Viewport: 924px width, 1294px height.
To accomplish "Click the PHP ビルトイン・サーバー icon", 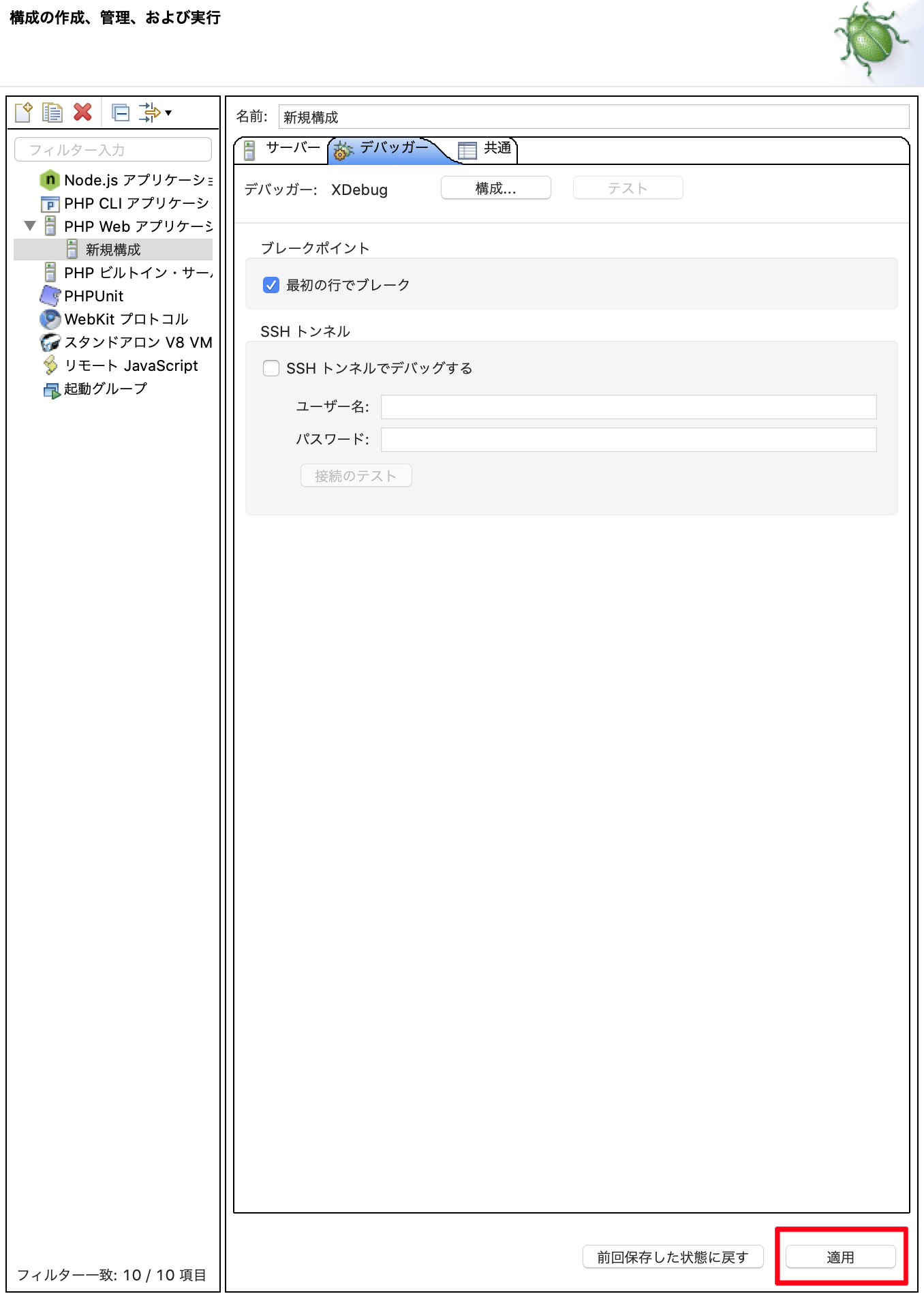I will coord(50,273).
